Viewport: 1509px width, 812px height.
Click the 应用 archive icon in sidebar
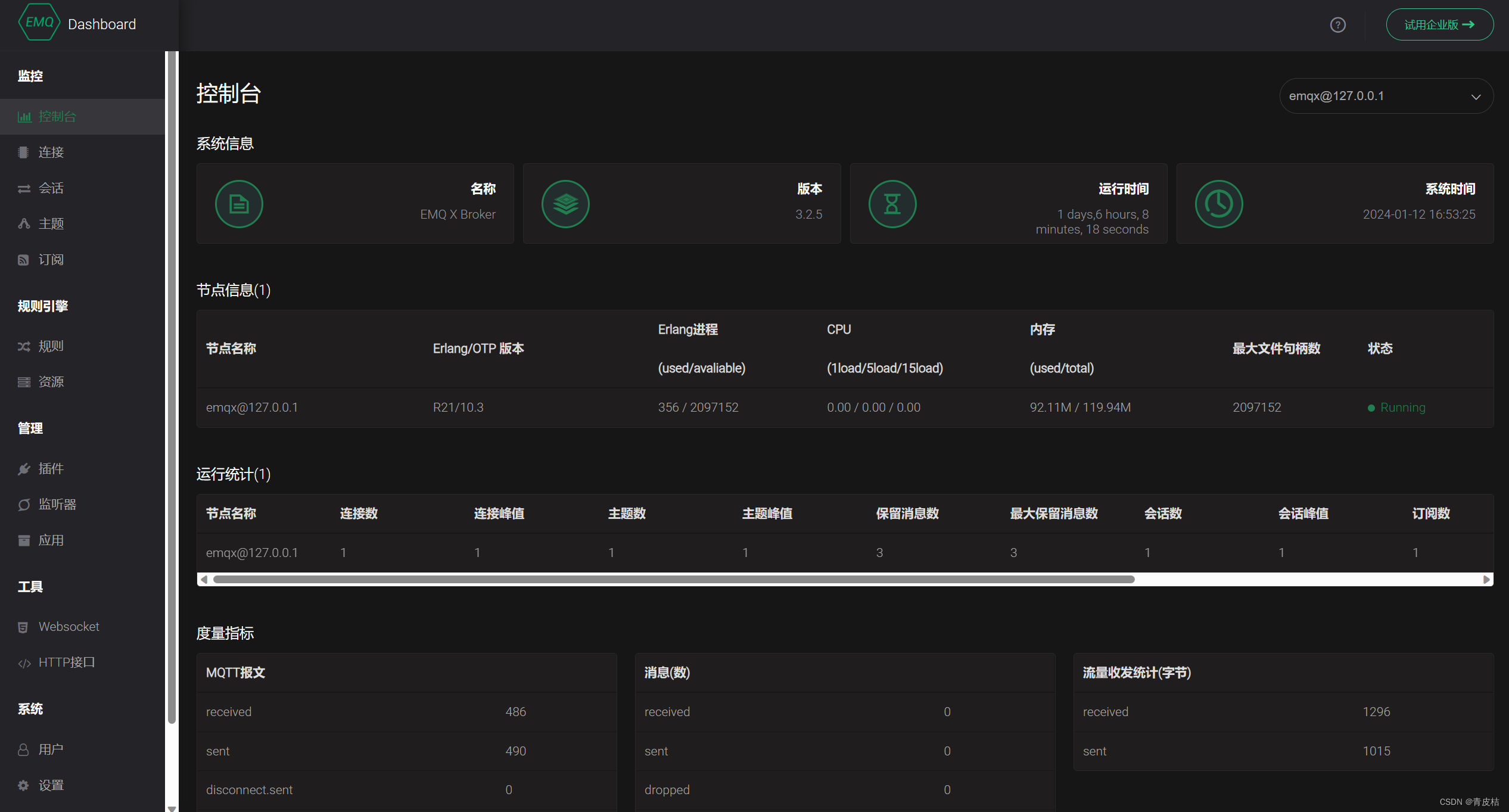[24, 540]
